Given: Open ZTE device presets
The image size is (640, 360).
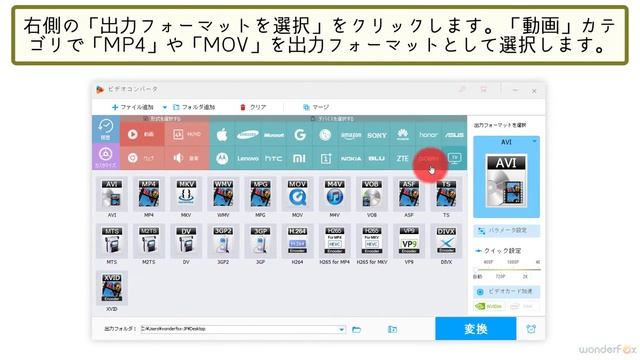Looking at the screenshot, I should (402, 158).
